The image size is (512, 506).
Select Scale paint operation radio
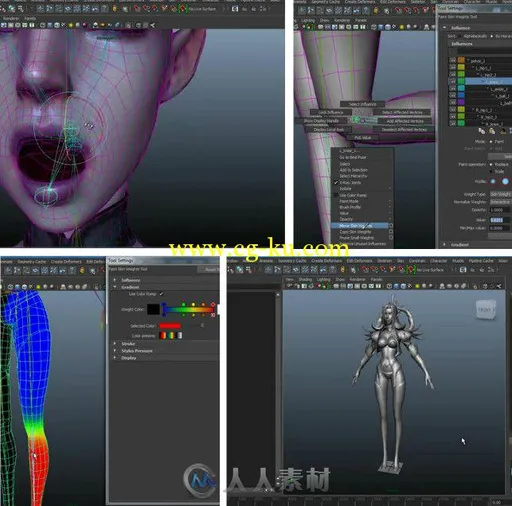(x=491, y=171)
